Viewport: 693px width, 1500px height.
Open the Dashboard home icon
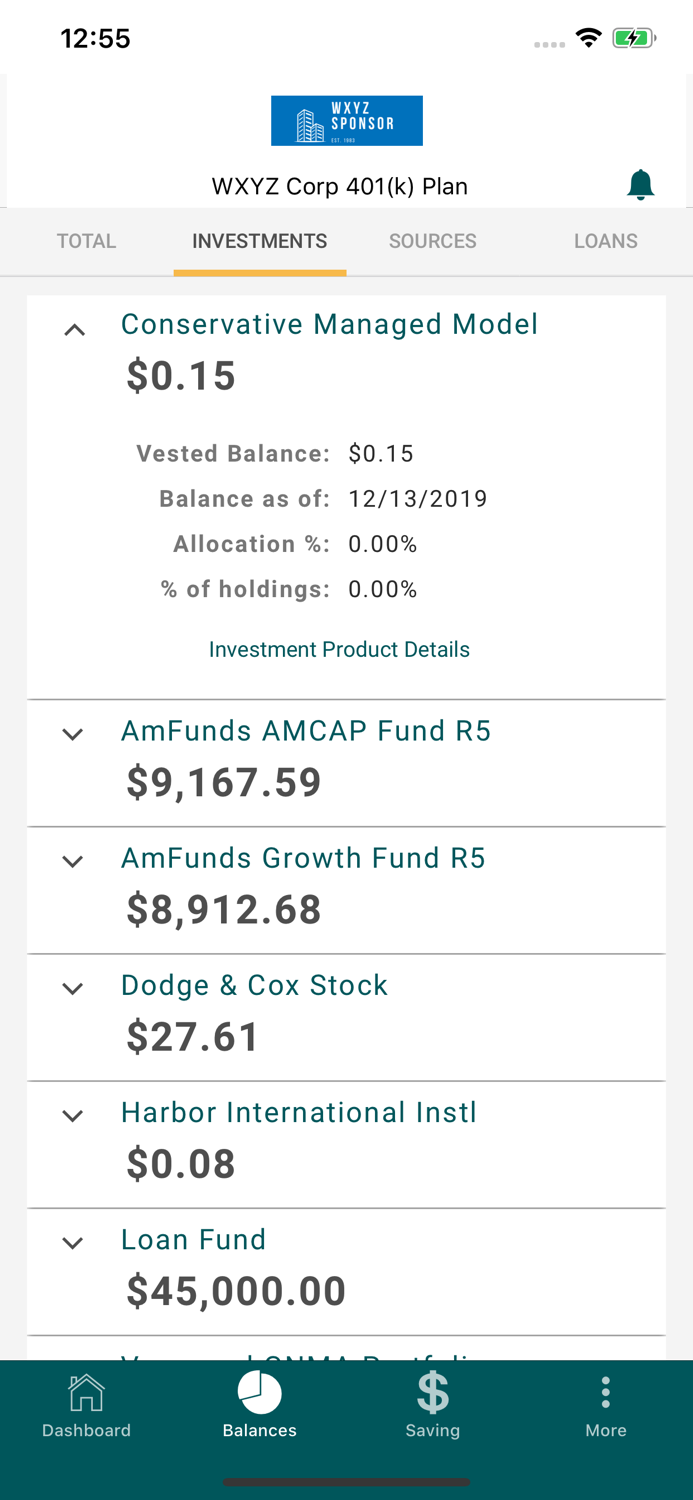[86, 1393]
